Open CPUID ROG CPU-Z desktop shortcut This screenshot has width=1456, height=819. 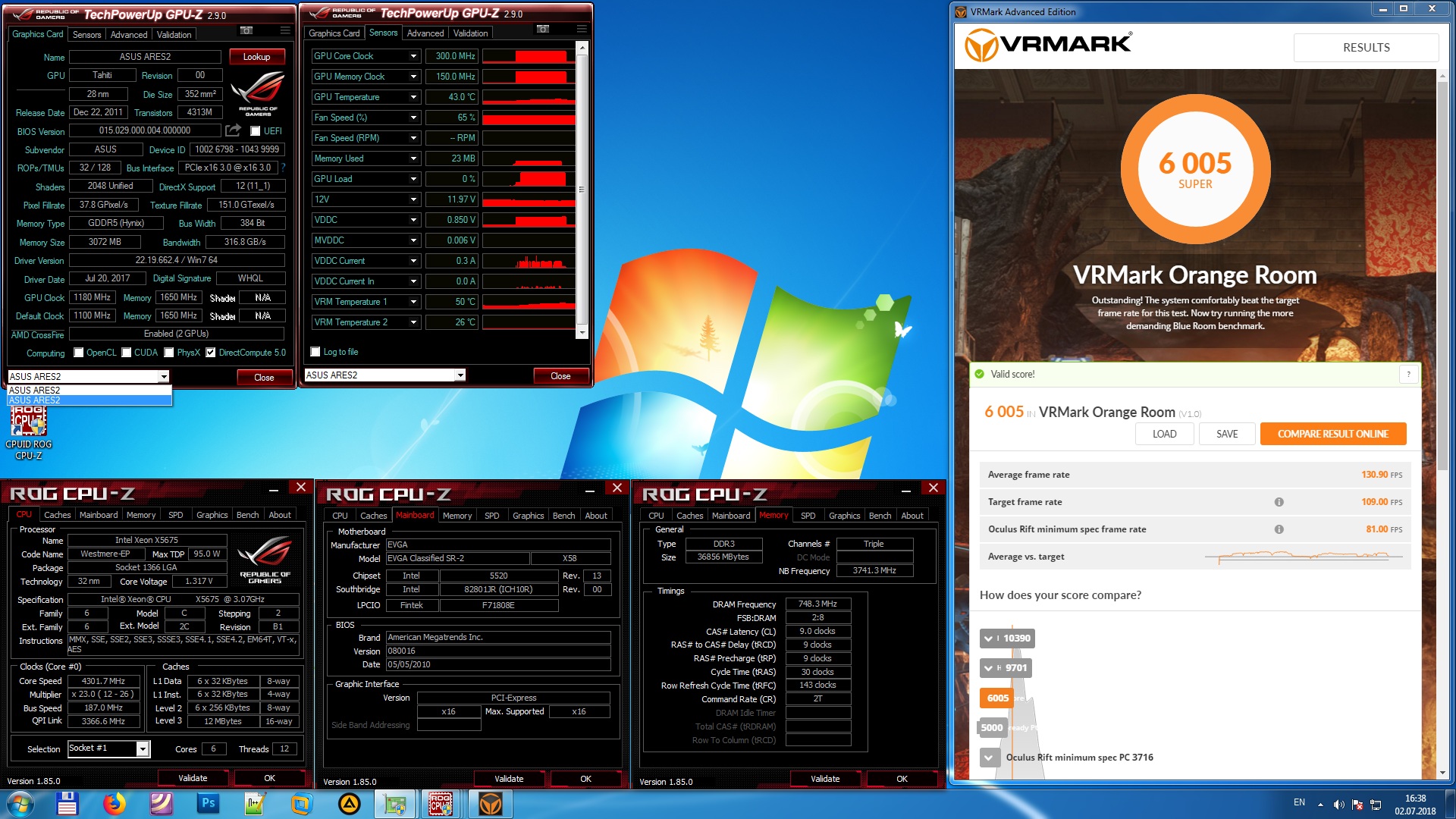[29, 433]
